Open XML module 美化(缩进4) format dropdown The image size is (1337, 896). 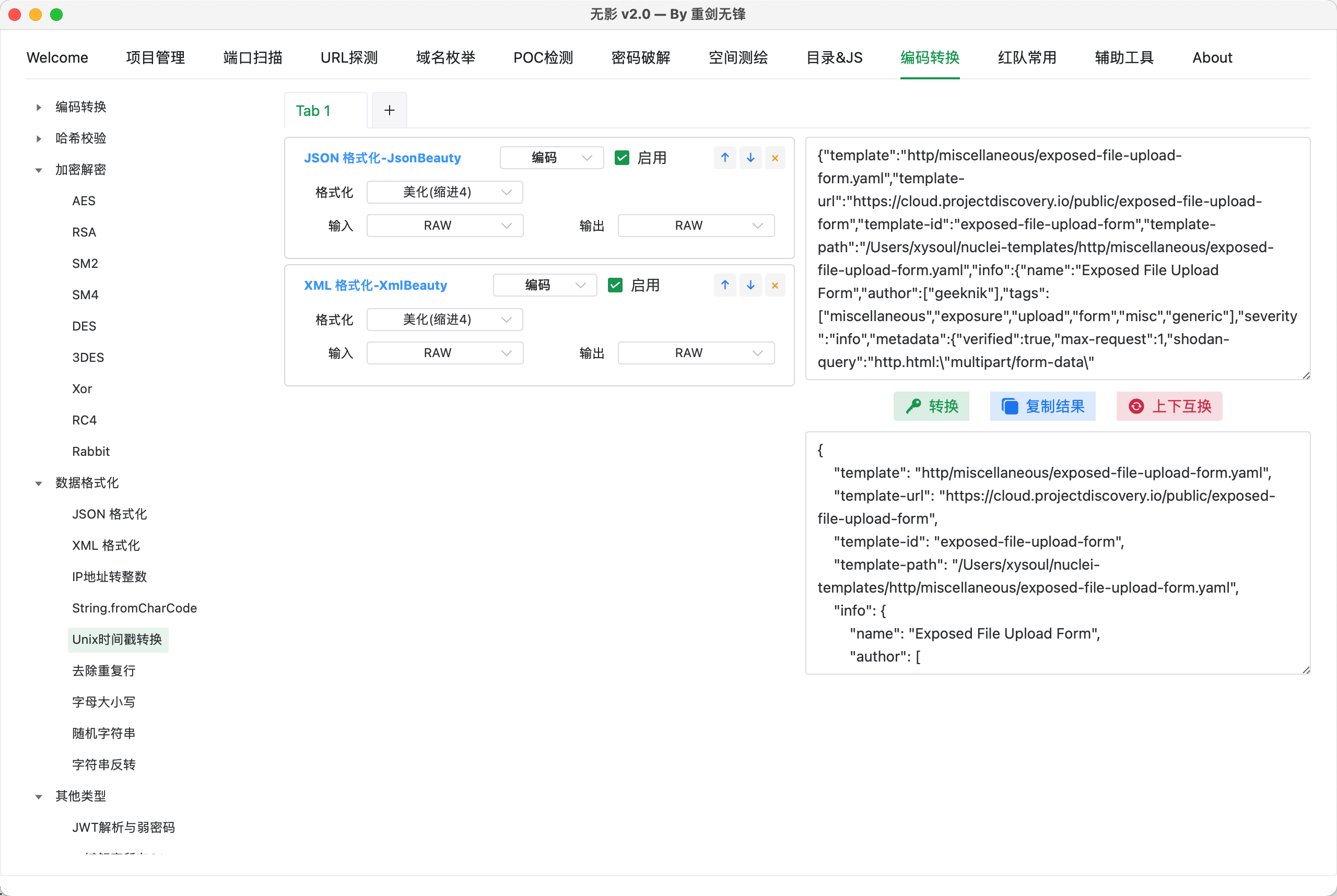[x=444, y=320]
